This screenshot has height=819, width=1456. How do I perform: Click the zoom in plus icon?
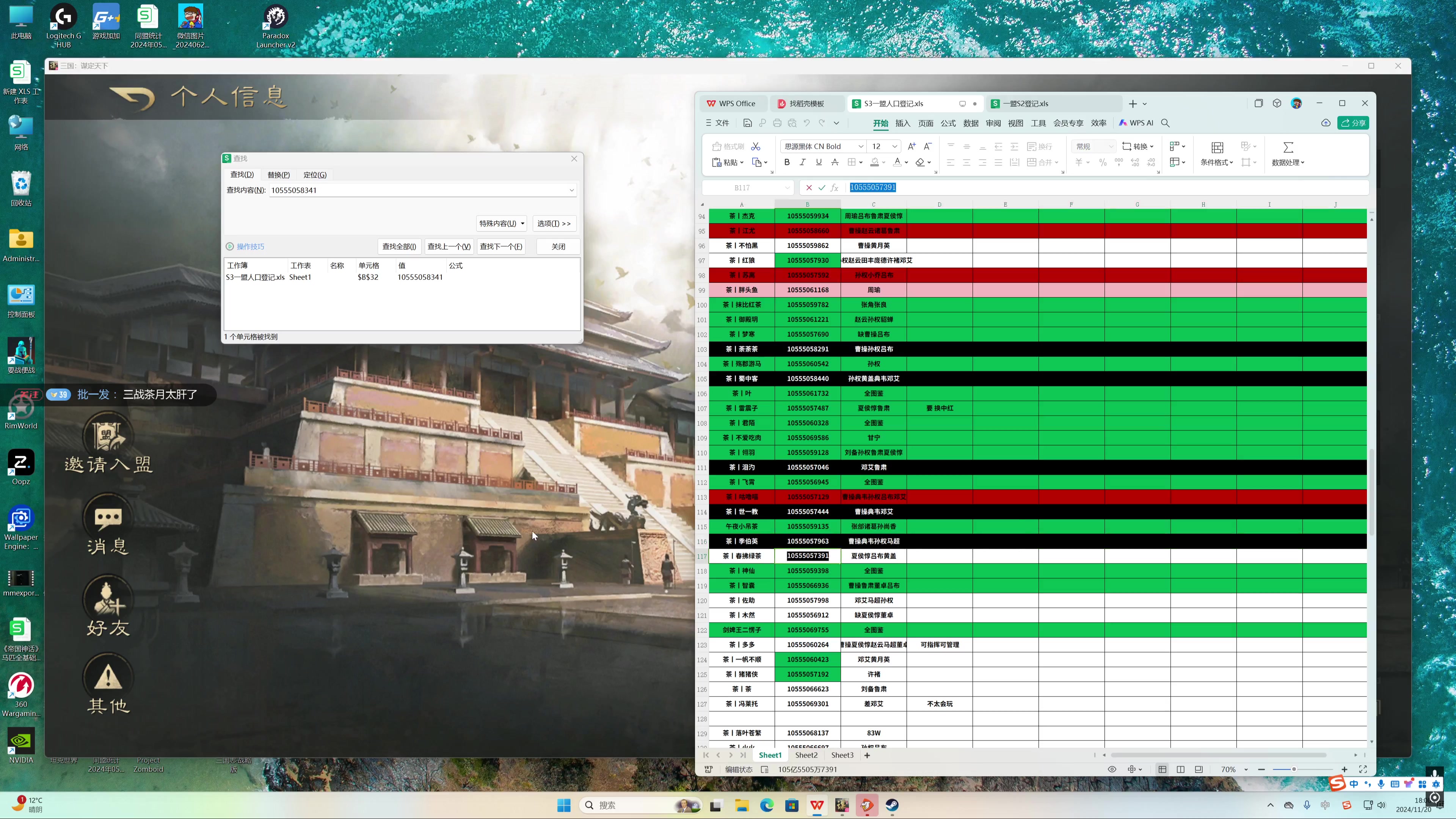click(x=1345, y=769)
